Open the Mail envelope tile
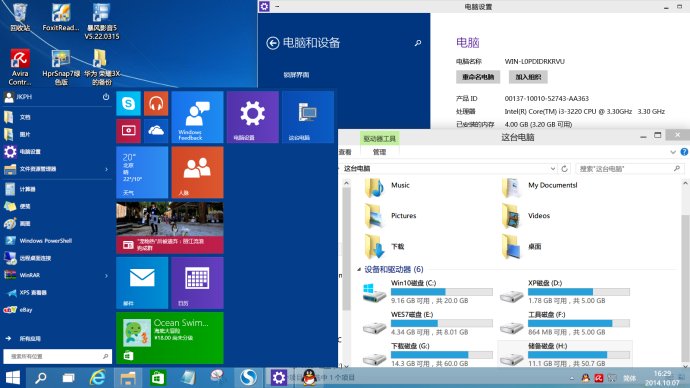 coord(142,283)
